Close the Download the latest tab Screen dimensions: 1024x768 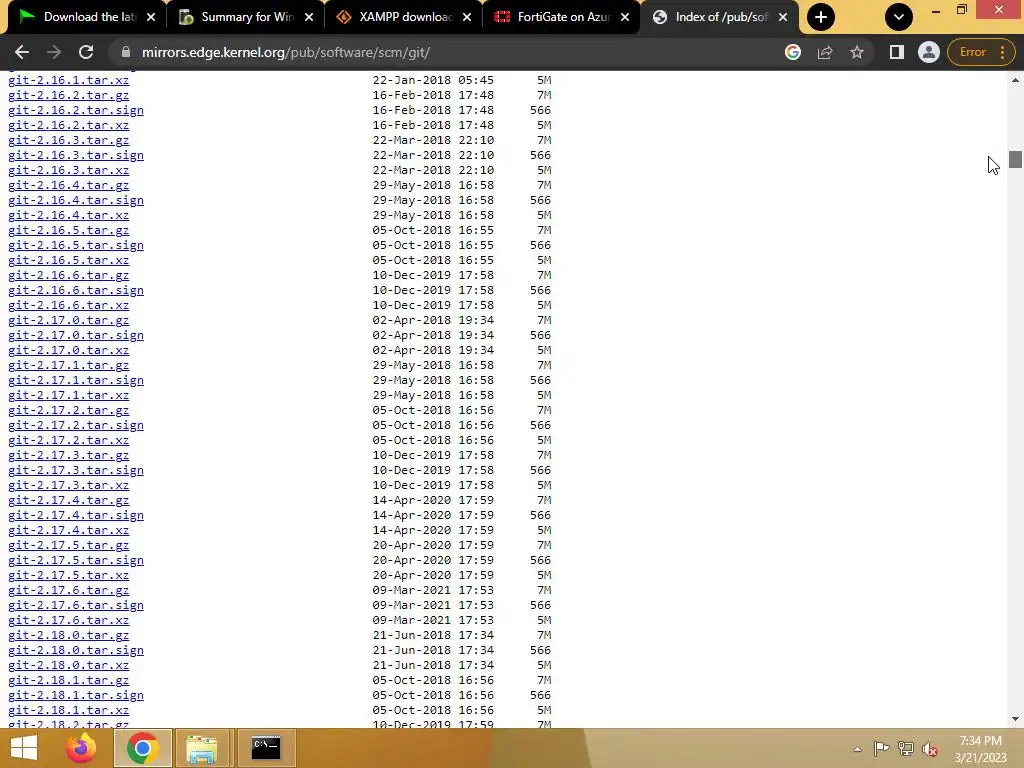coord(151,17)
